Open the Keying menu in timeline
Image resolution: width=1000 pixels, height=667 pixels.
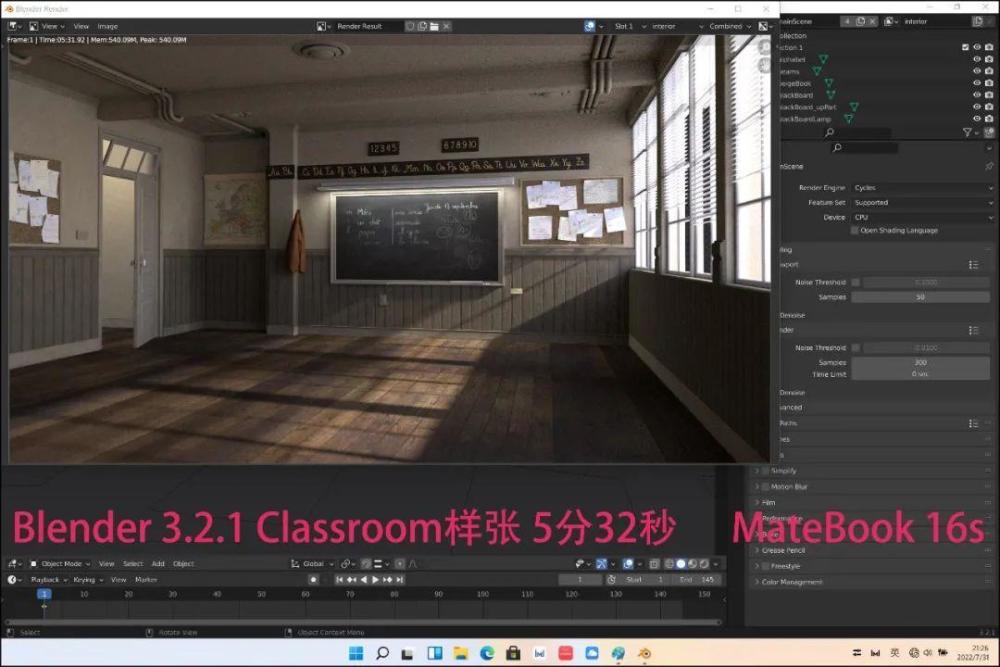[x=87, y=580]
